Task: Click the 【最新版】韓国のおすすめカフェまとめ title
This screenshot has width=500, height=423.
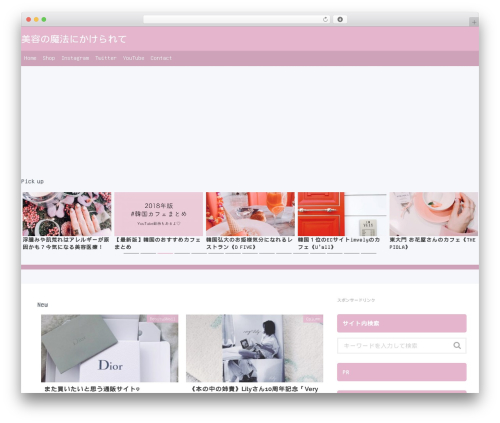Action: [x=157, y=243]
